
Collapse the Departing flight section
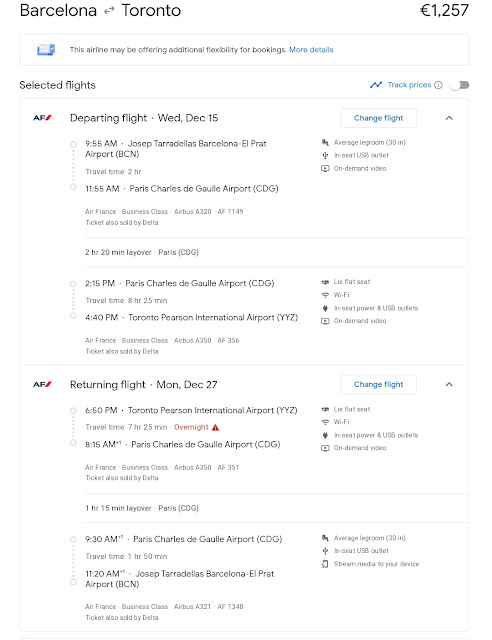pos(449,118)
